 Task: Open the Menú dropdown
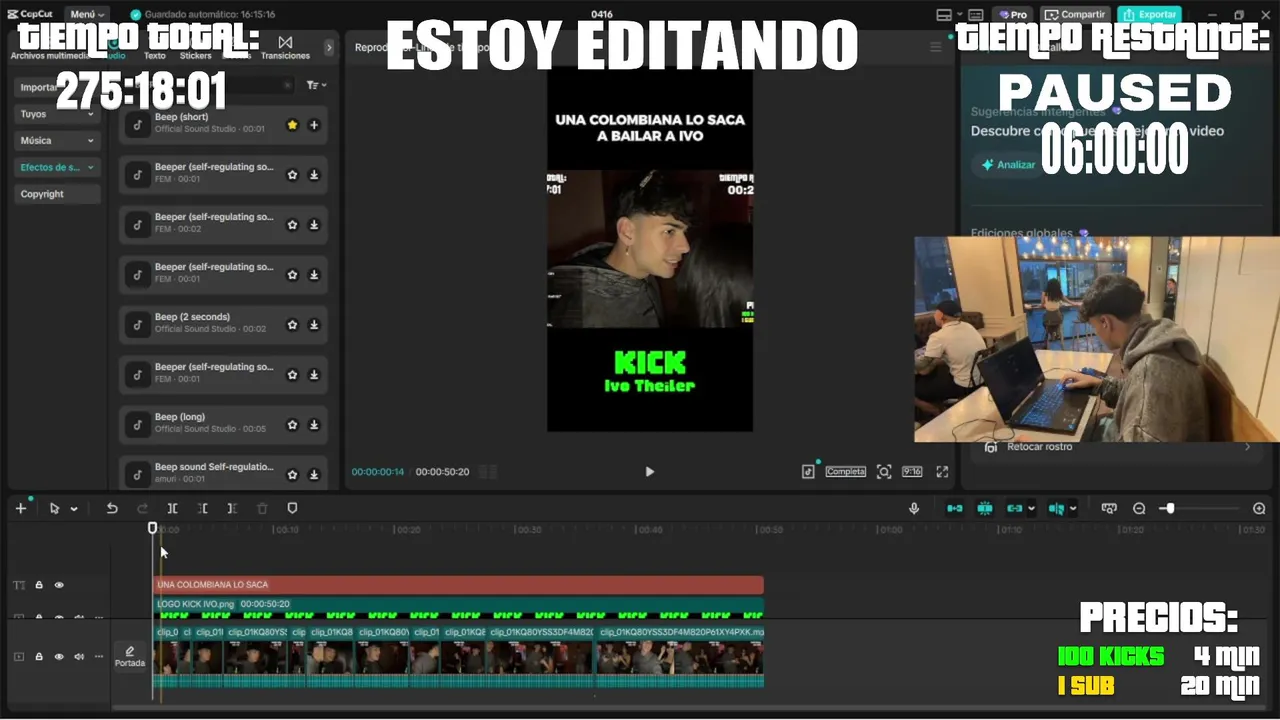pyautogui.click(x=88, y=15)
